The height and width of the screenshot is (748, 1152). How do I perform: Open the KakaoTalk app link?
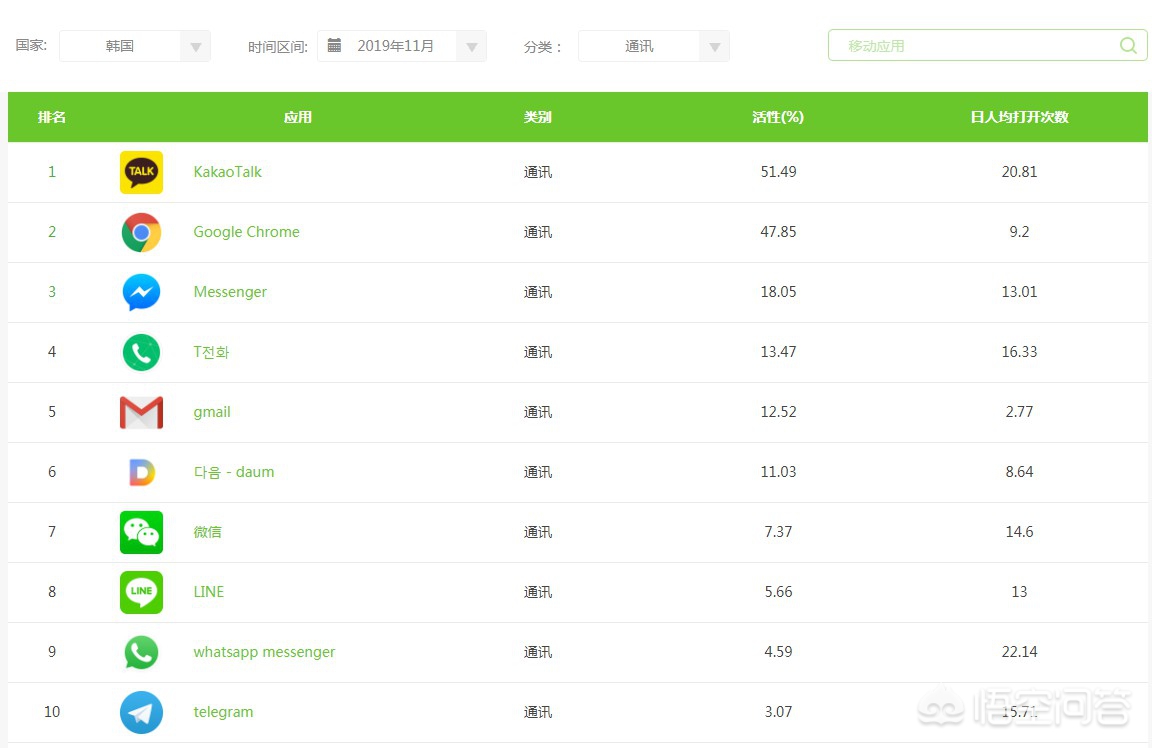point(227,172)
